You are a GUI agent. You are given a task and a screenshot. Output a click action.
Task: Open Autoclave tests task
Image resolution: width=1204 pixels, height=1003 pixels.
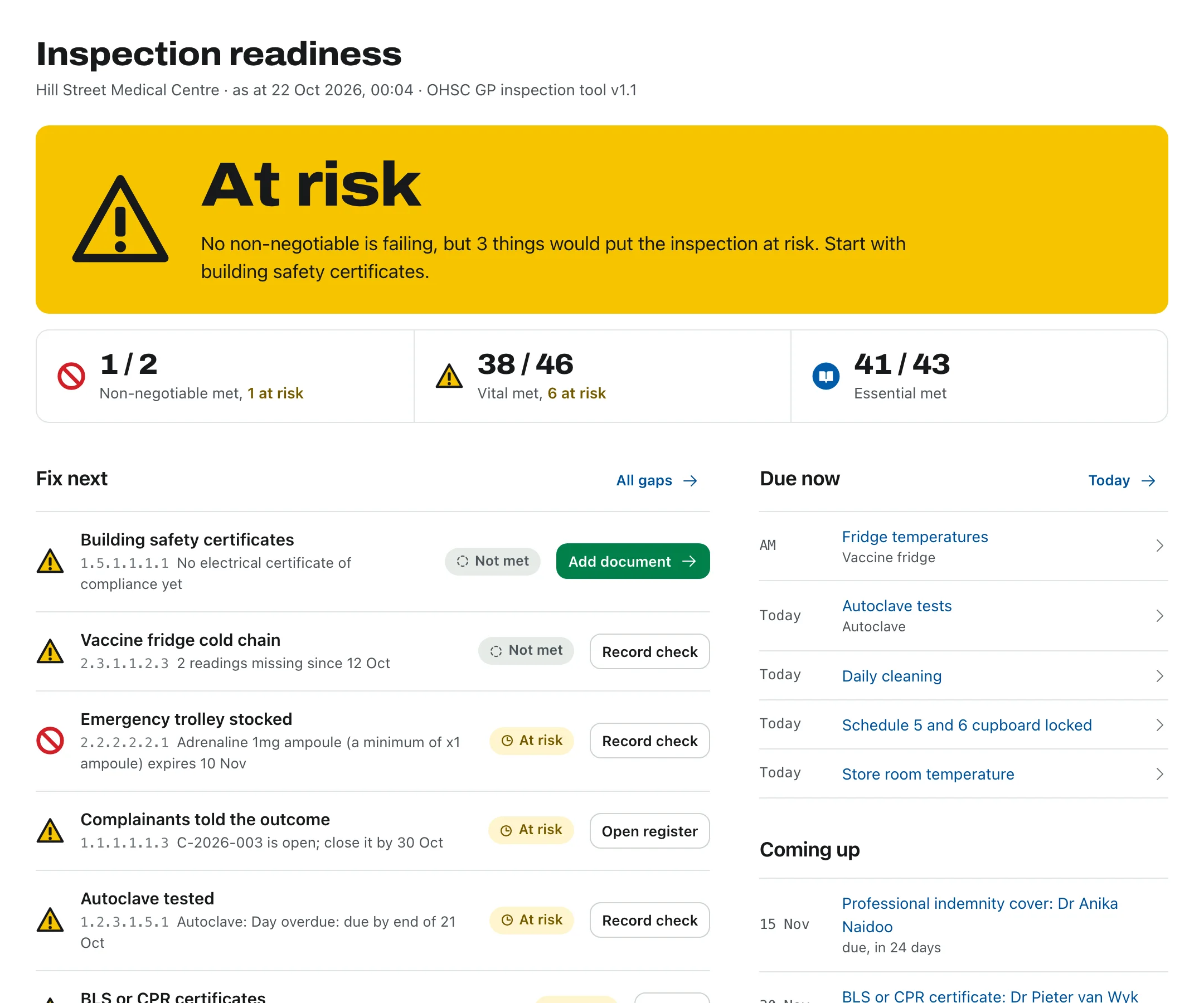[x=897, y=606]
